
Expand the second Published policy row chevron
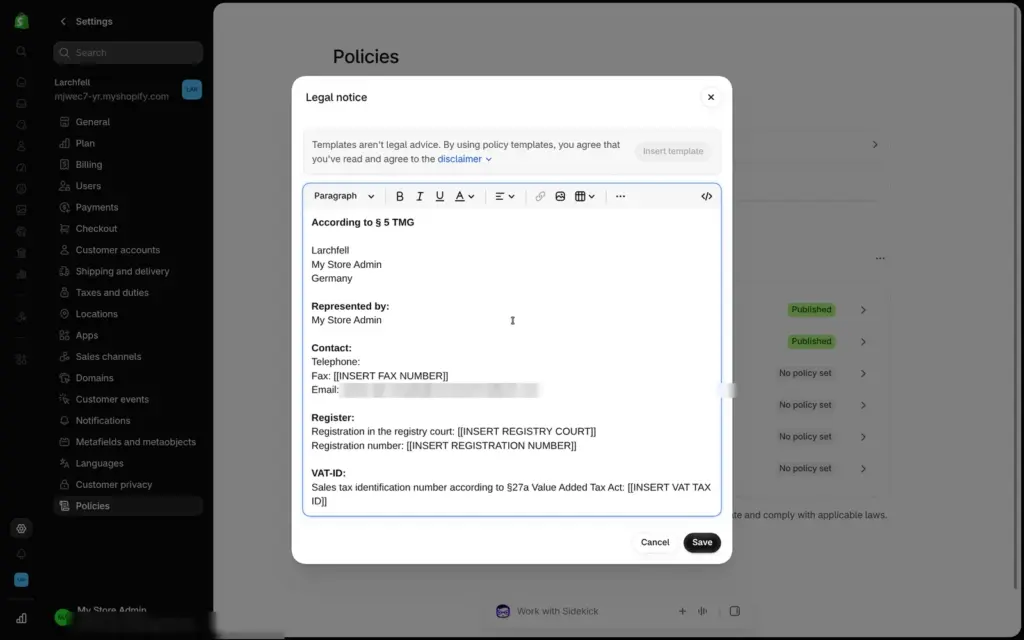tap(863, 342)
